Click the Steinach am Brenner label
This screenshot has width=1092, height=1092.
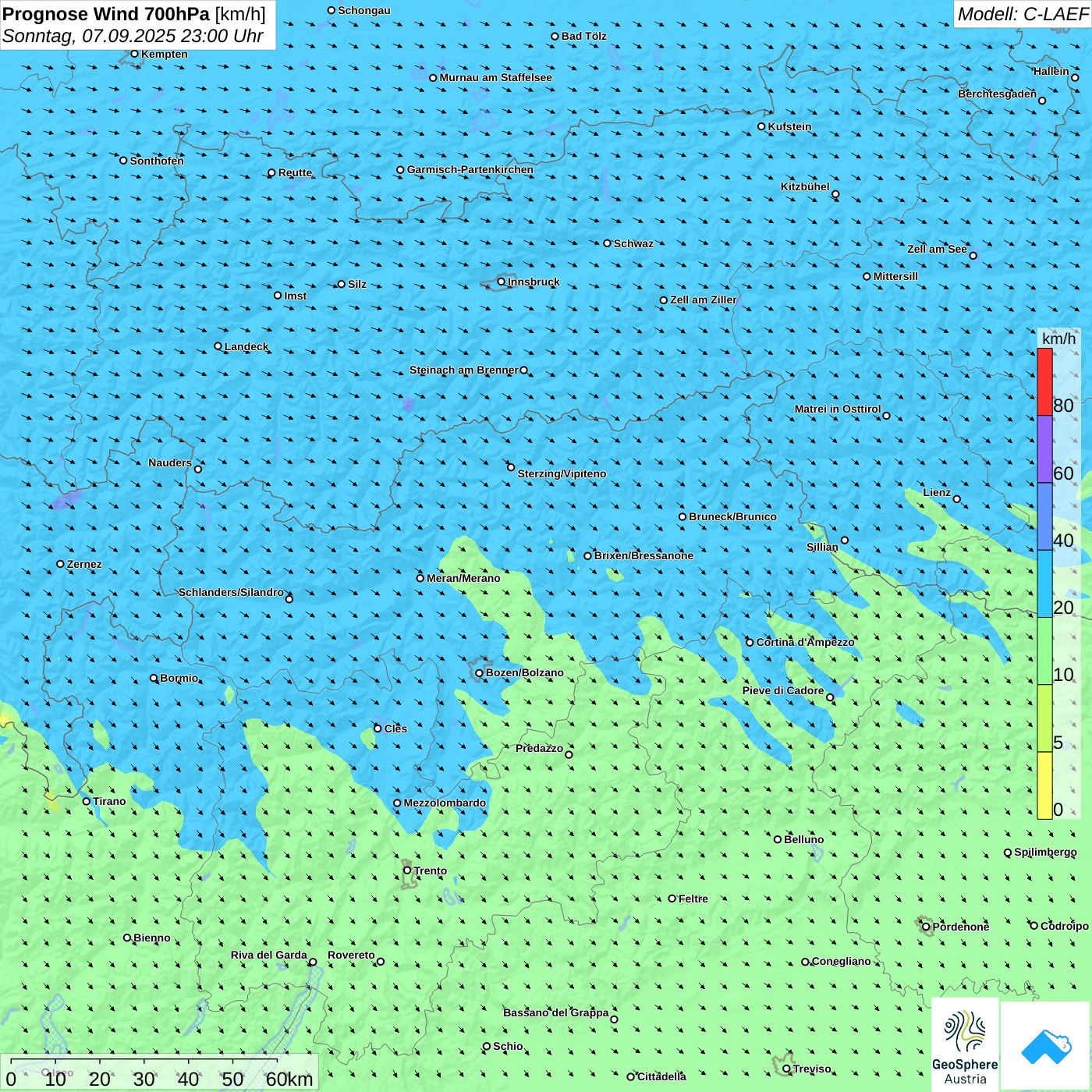click(x=464, y=370)
